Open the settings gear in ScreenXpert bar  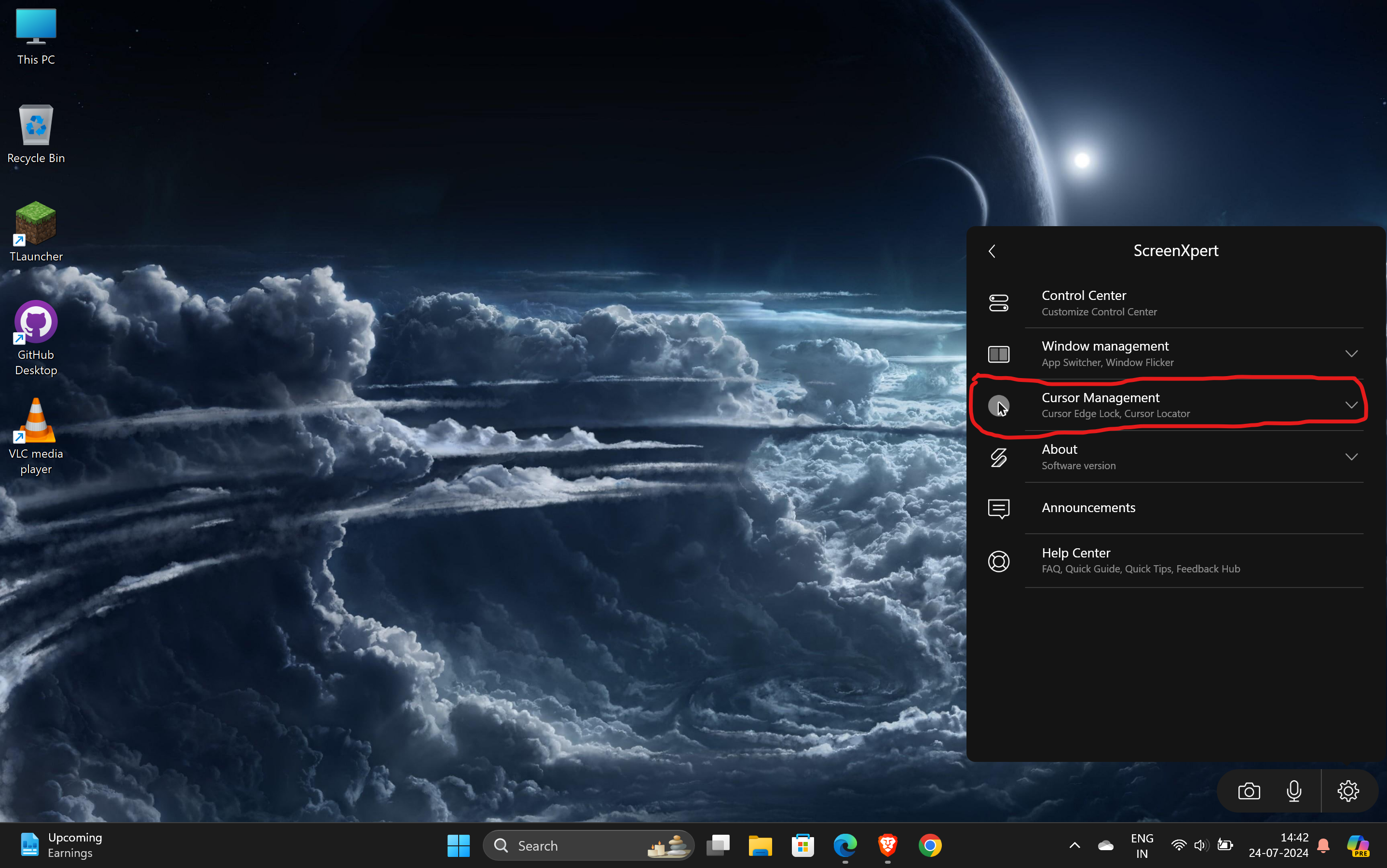(1348, 791)
